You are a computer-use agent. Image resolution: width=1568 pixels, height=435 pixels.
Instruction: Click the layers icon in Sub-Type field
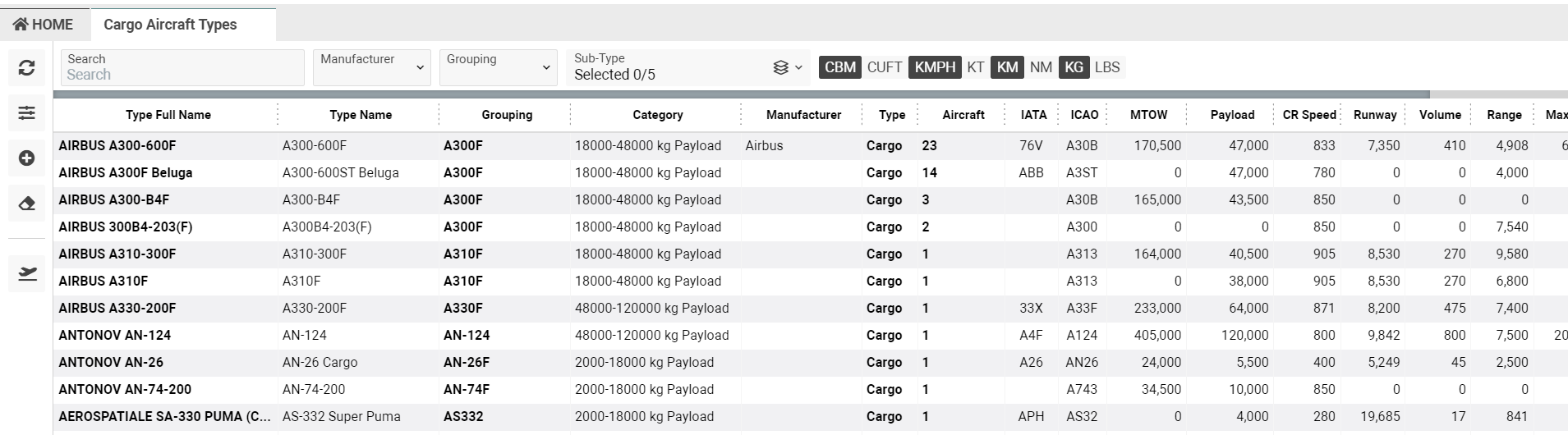click(781, 67)
